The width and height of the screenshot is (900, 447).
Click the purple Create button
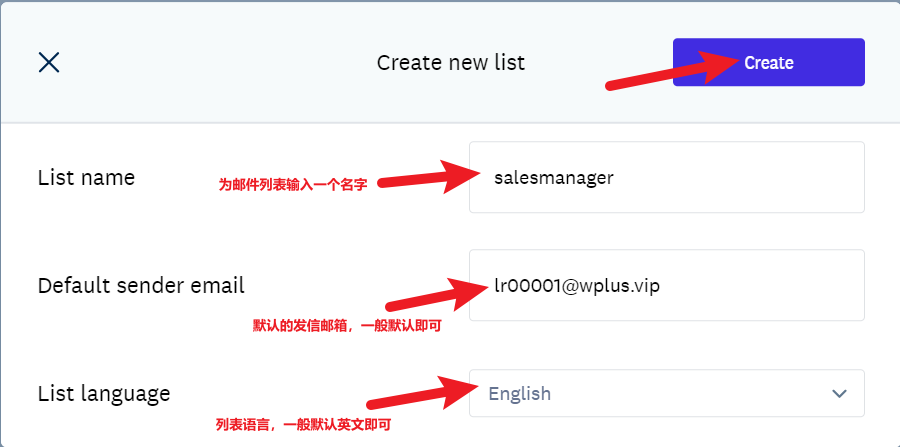click(x=769, y=62)
